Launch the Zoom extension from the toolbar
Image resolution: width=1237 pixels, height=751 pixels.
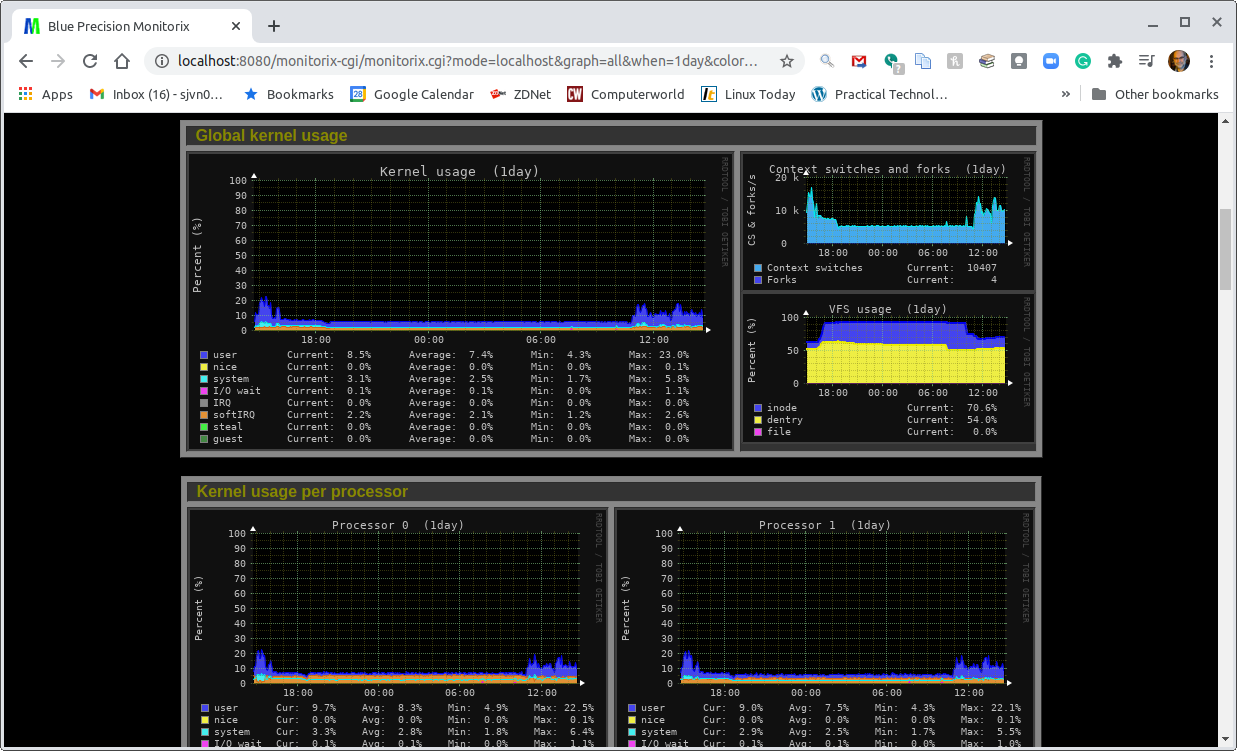(1051, 61)
